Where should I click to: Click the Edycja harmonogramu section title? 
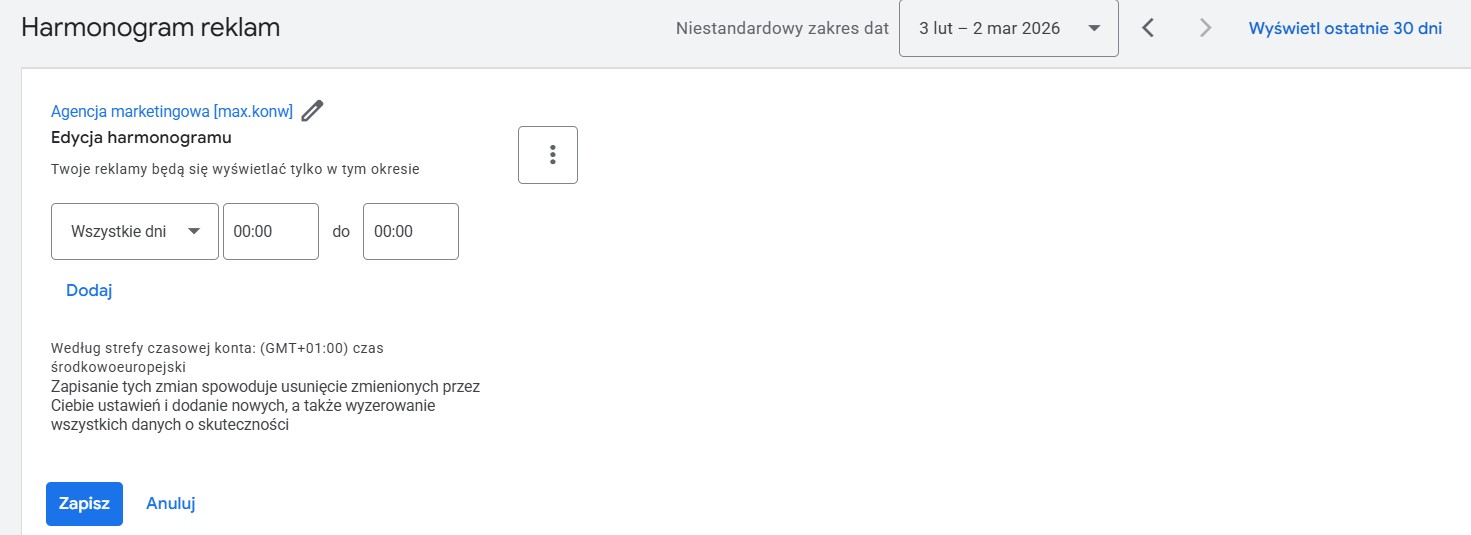click(x=141, y=138)
